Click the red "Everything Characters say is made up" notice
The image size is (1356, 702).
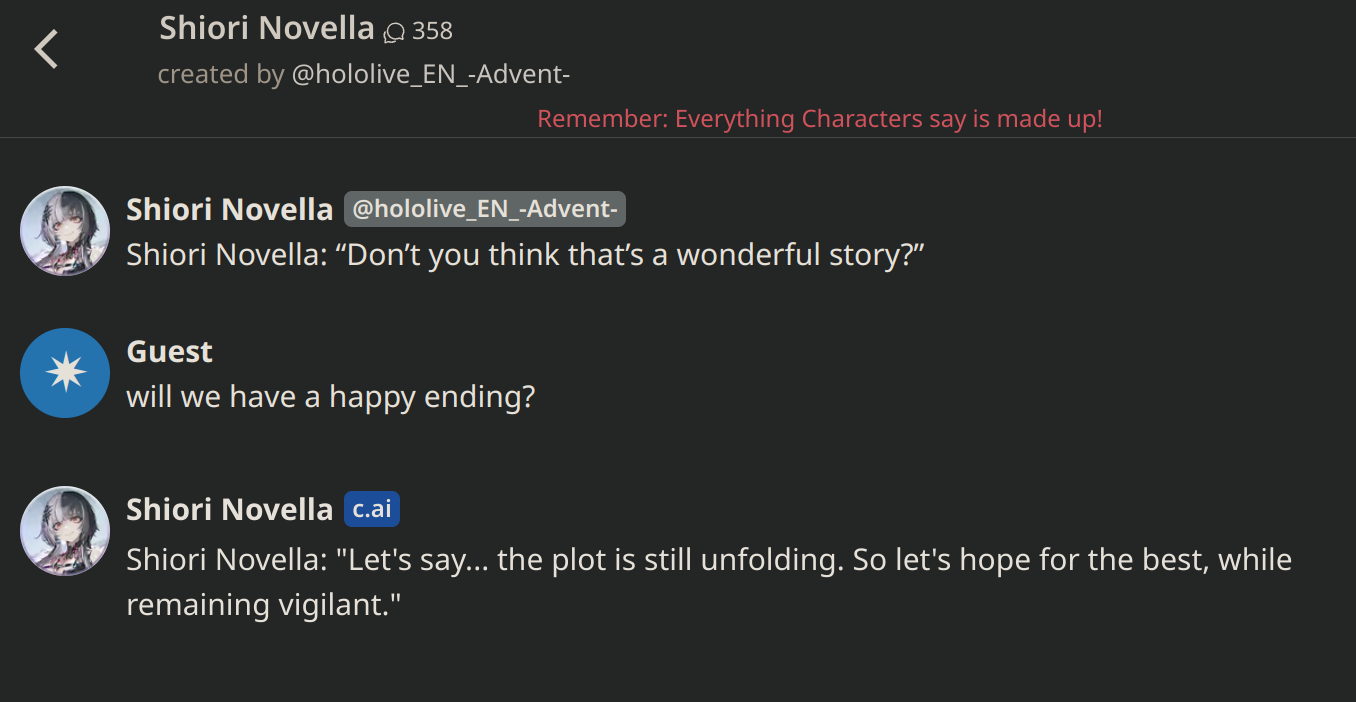coord(819,119)
